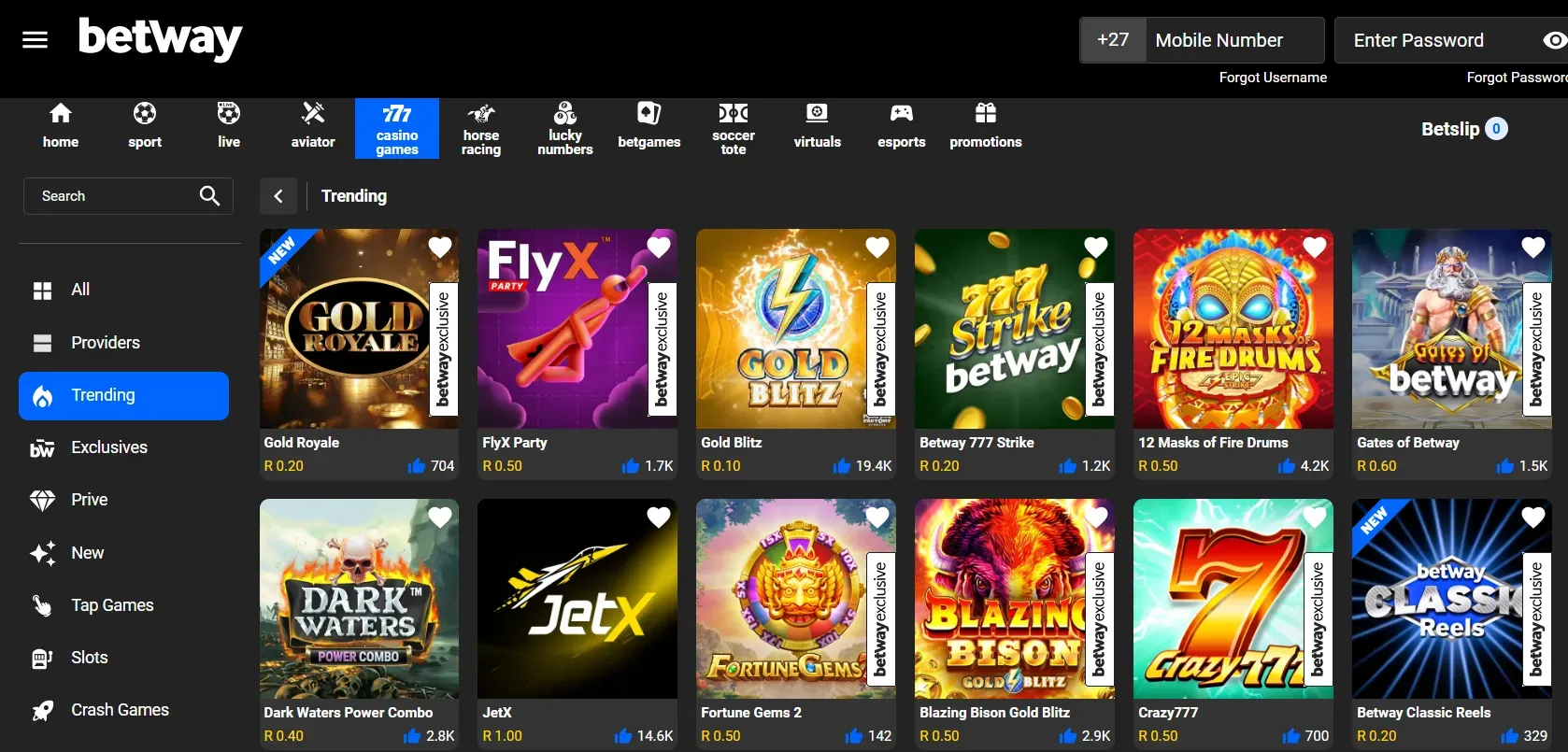Select All games in sidebar
The image size is (1568, 752).
pos(123,290)
